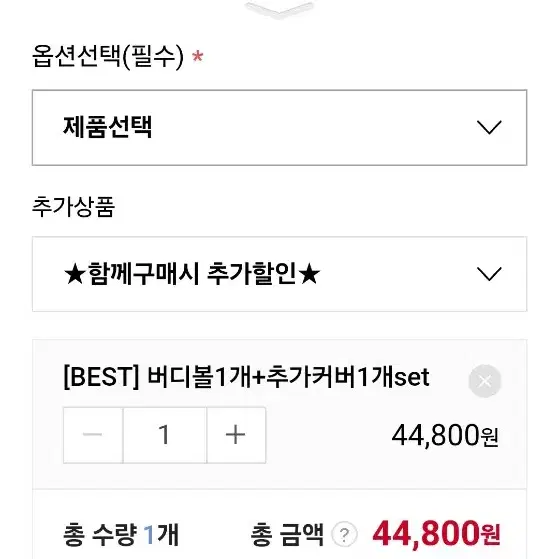Collapse the option panel with top chevron handle
Screen dimensions: 559x559
280,9
